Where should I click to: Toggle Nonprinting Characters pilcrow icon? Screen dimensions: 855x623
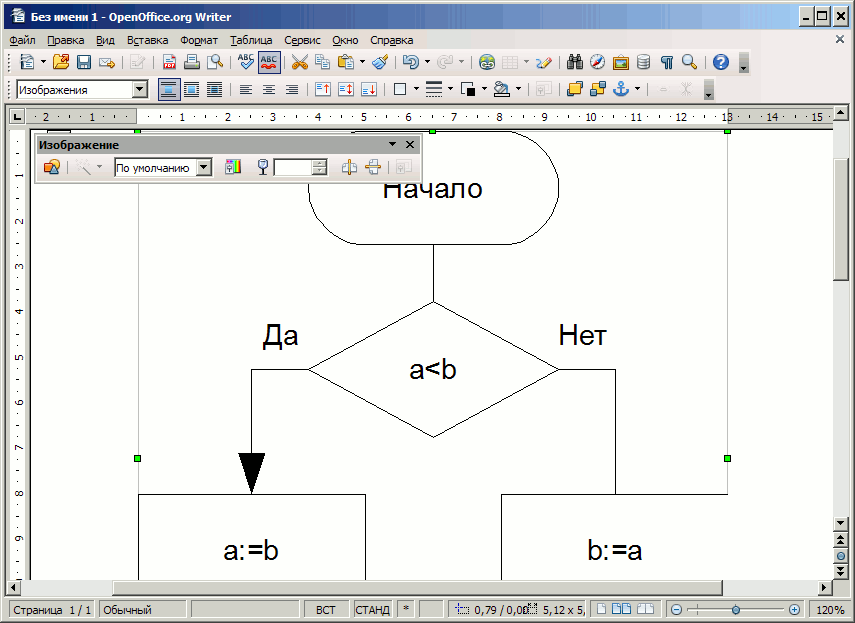(666, 62)
